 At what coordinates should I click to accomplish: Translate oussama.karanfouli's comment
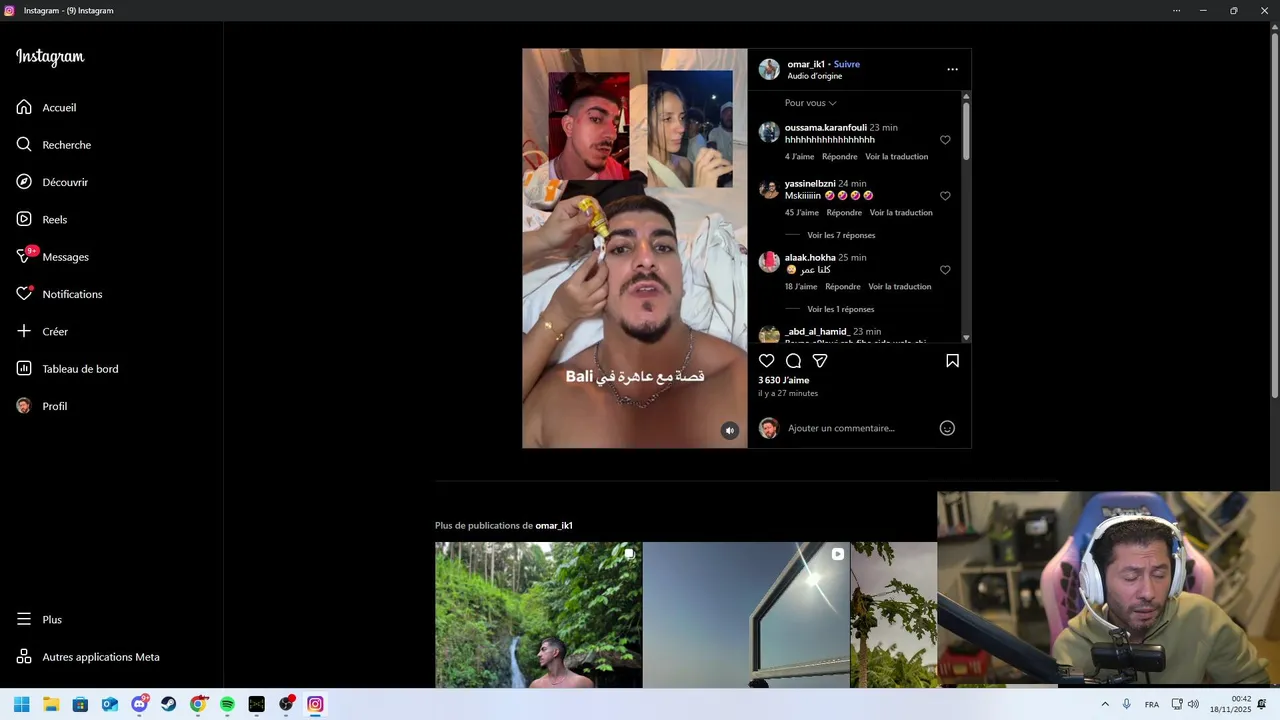897,157
